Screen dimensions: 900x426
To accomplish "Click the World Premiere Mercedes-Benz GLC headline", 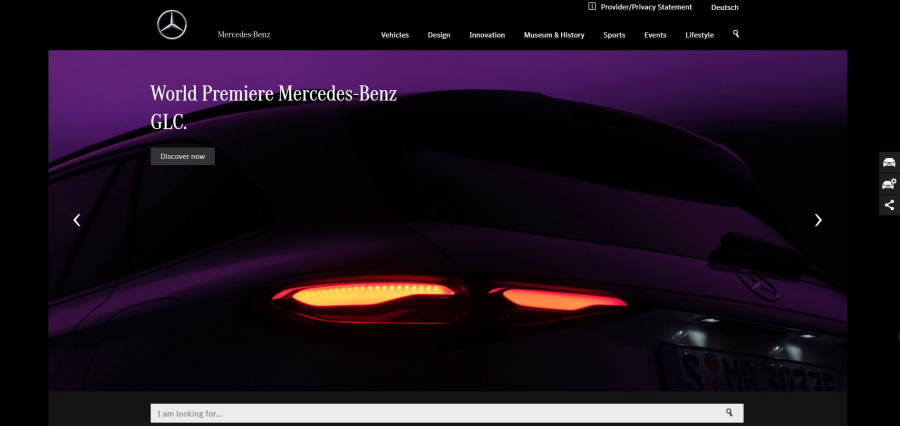I will (x=273, y=107).
